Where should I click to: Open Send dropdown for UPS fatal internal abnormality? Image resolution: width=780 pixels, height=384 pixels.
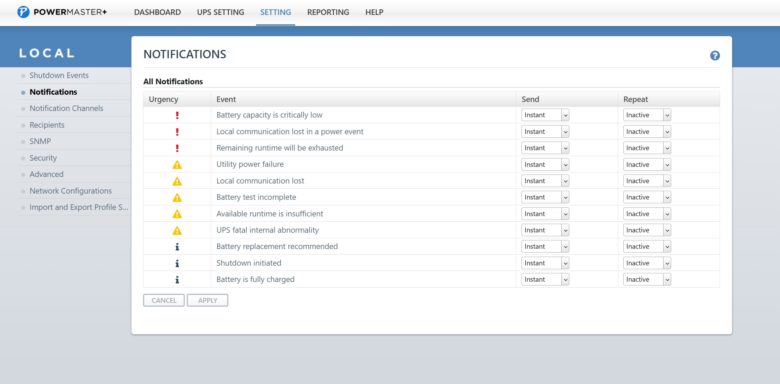pyautogui.click(x=545, y=230)
